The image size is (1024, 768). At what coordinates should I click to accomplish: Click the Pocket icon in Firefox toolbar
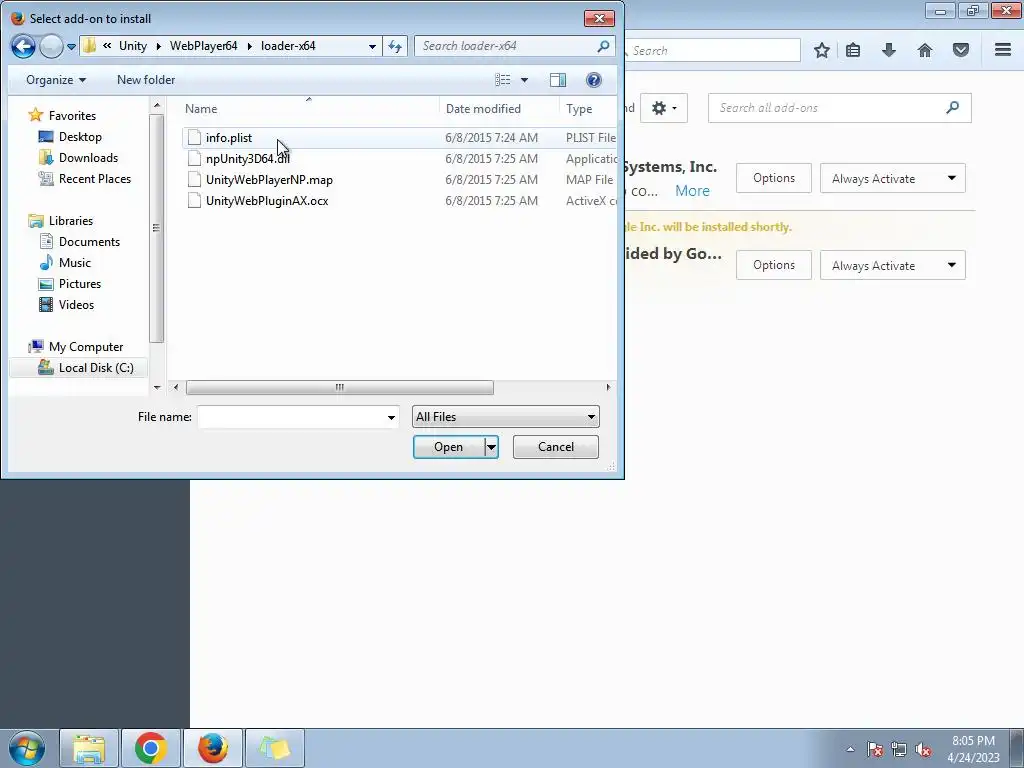coord(961,50)
